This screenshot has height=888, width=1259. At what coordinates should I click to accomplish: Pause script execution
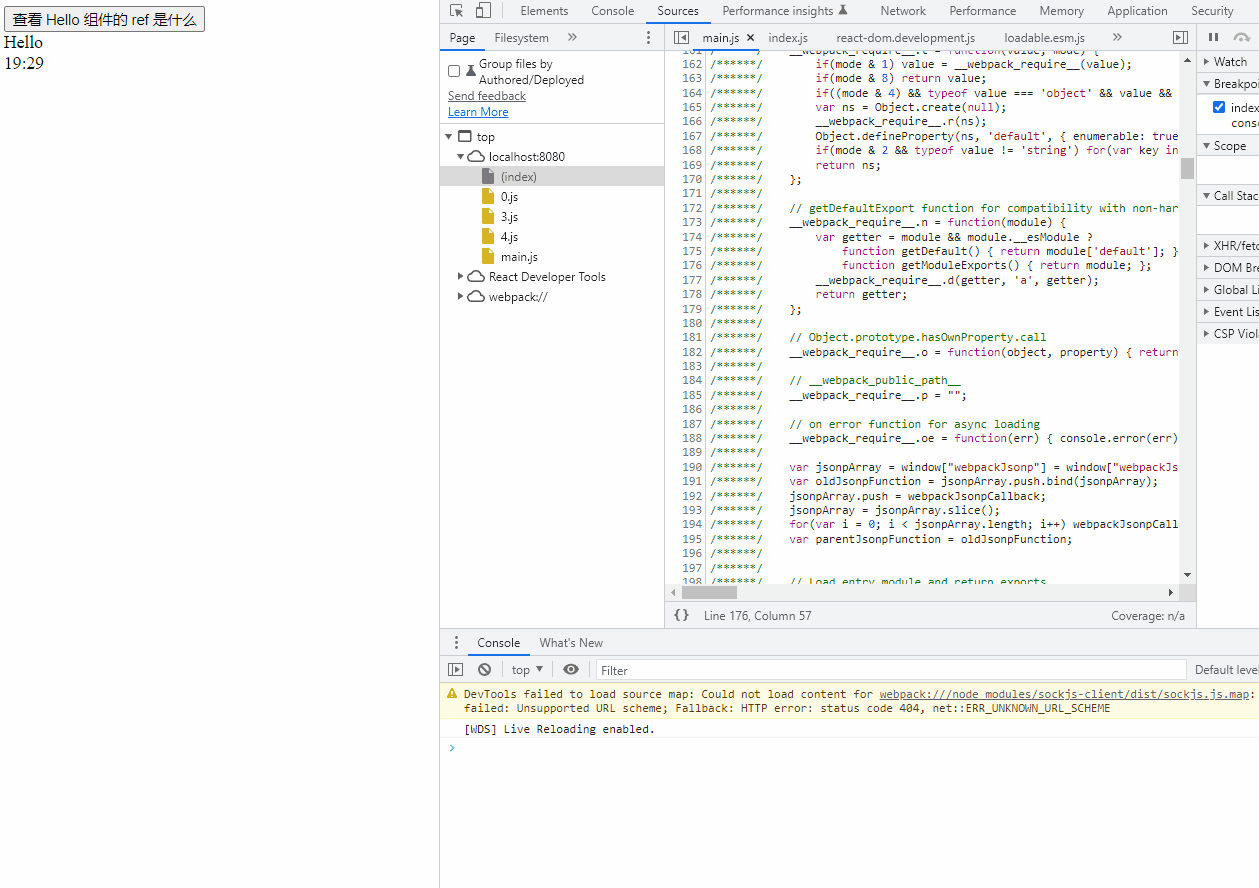pyautogui.click(x=1213, y=38)
